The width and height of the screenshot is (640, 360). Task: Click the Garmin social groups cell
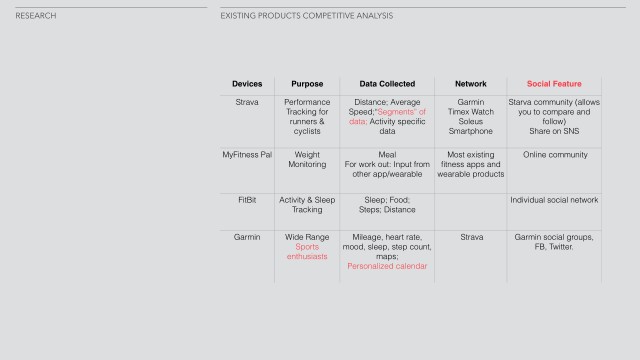[554, 242]
